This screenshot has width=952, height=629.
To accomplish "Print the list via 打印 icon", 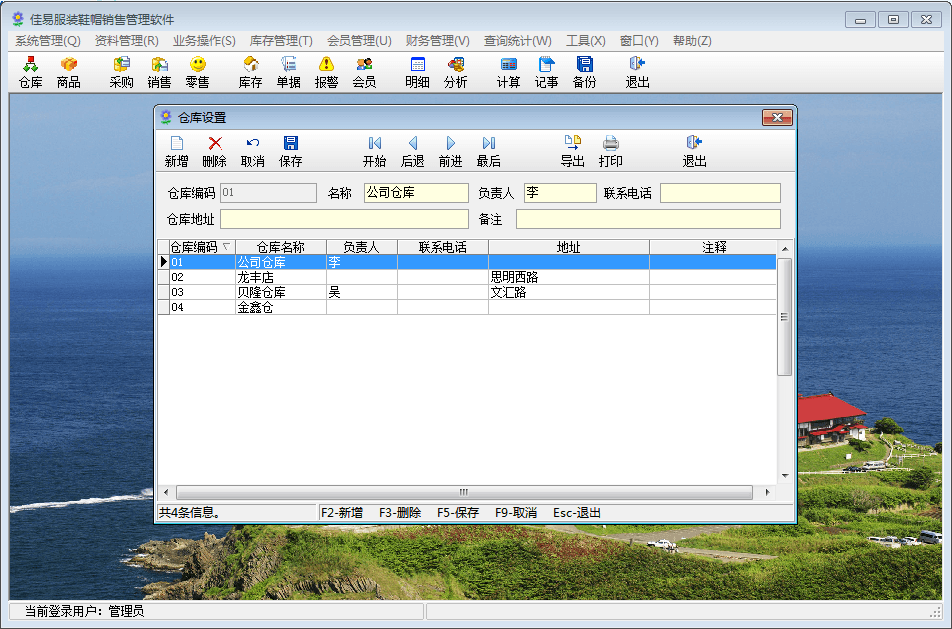I will pyautogui.click(x=610, y=151).
